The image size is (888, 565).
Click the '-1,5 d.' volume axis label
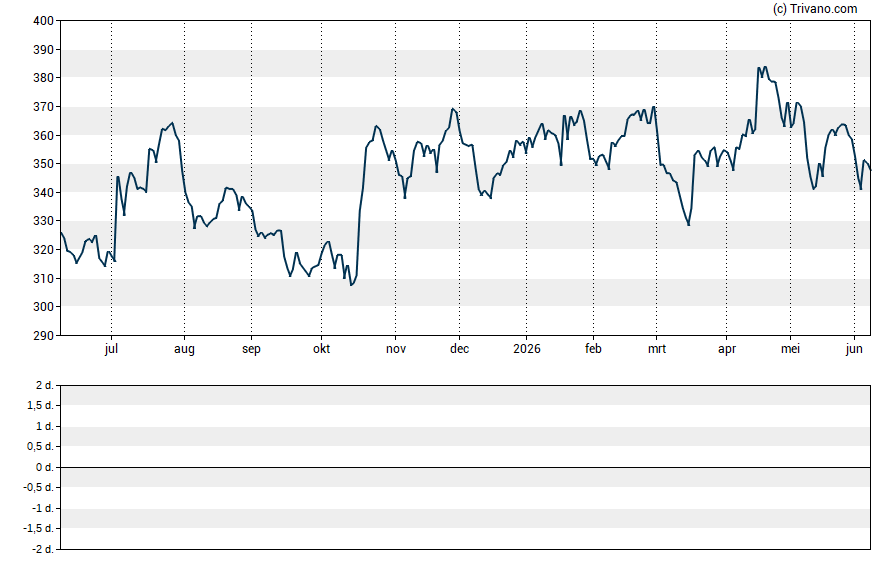tap(39, 528)
